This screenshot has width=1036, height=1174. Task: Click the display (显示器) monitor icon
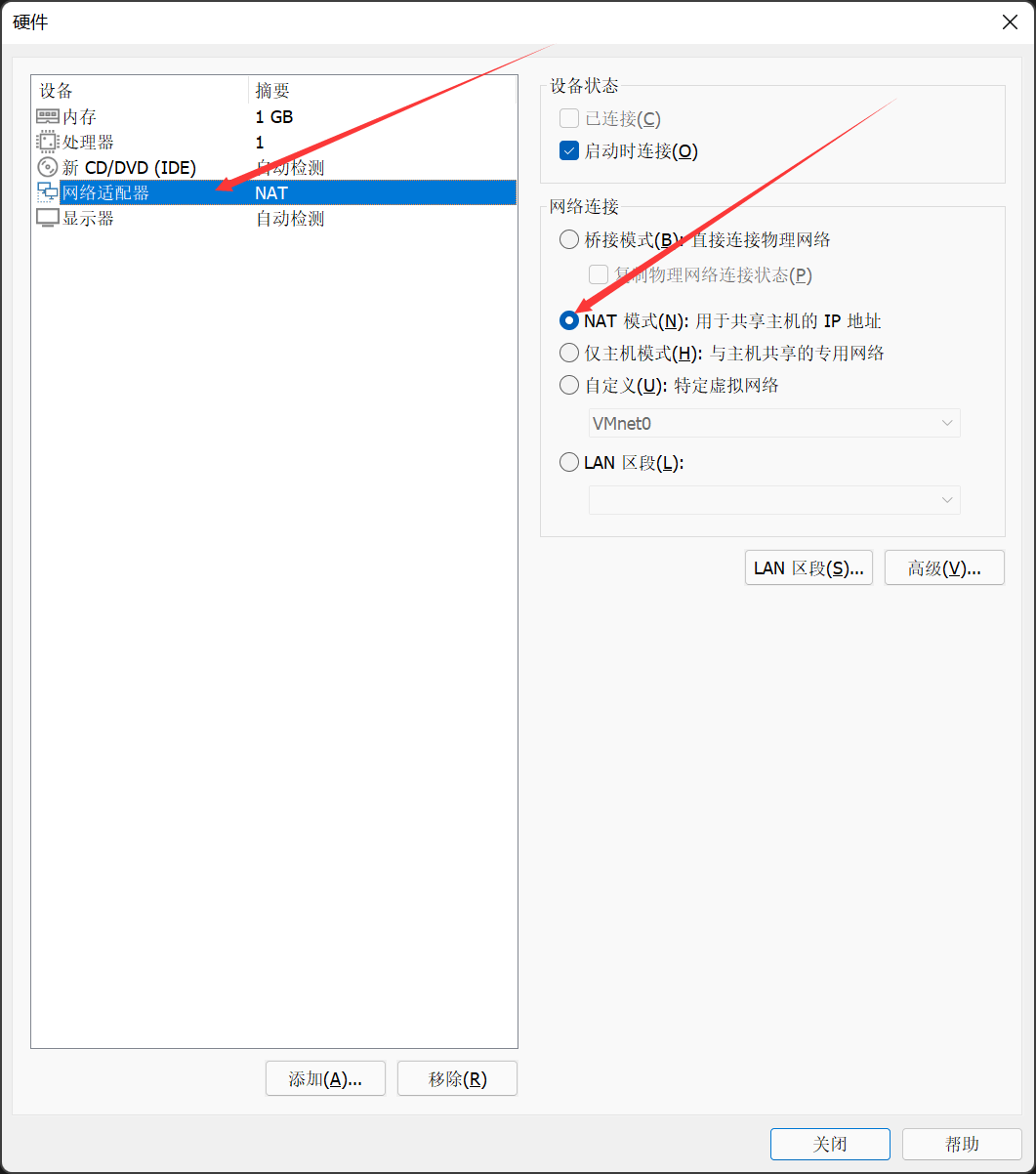coord(48,218)
